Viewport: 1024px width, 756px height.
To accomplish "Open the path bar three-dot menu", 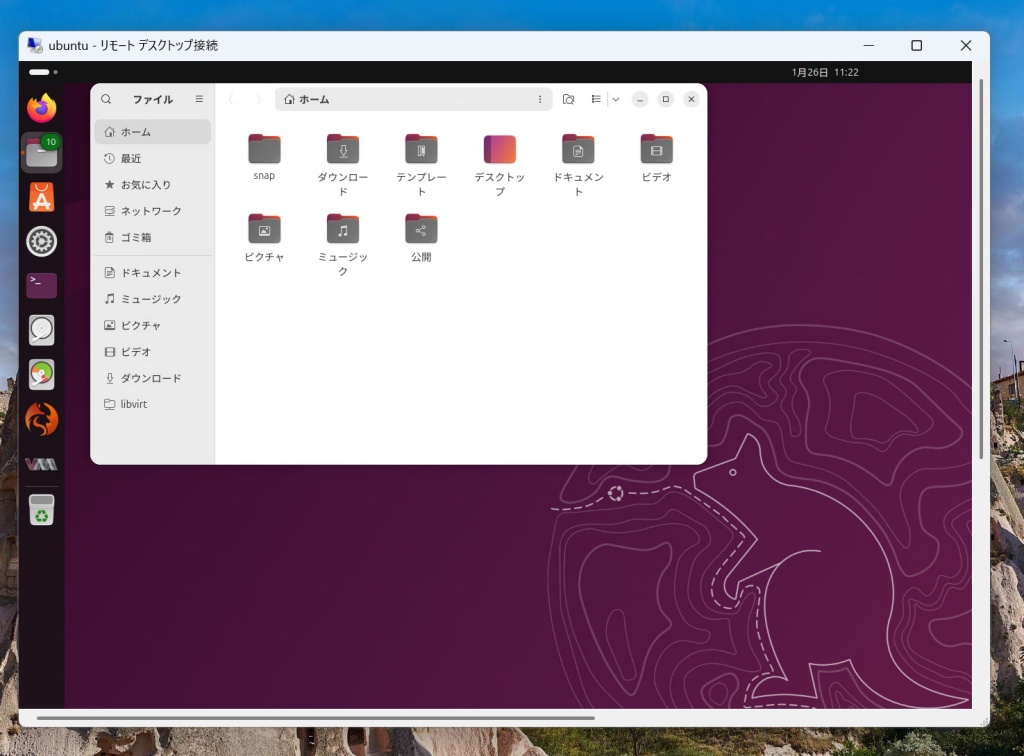I will point(540,99).
